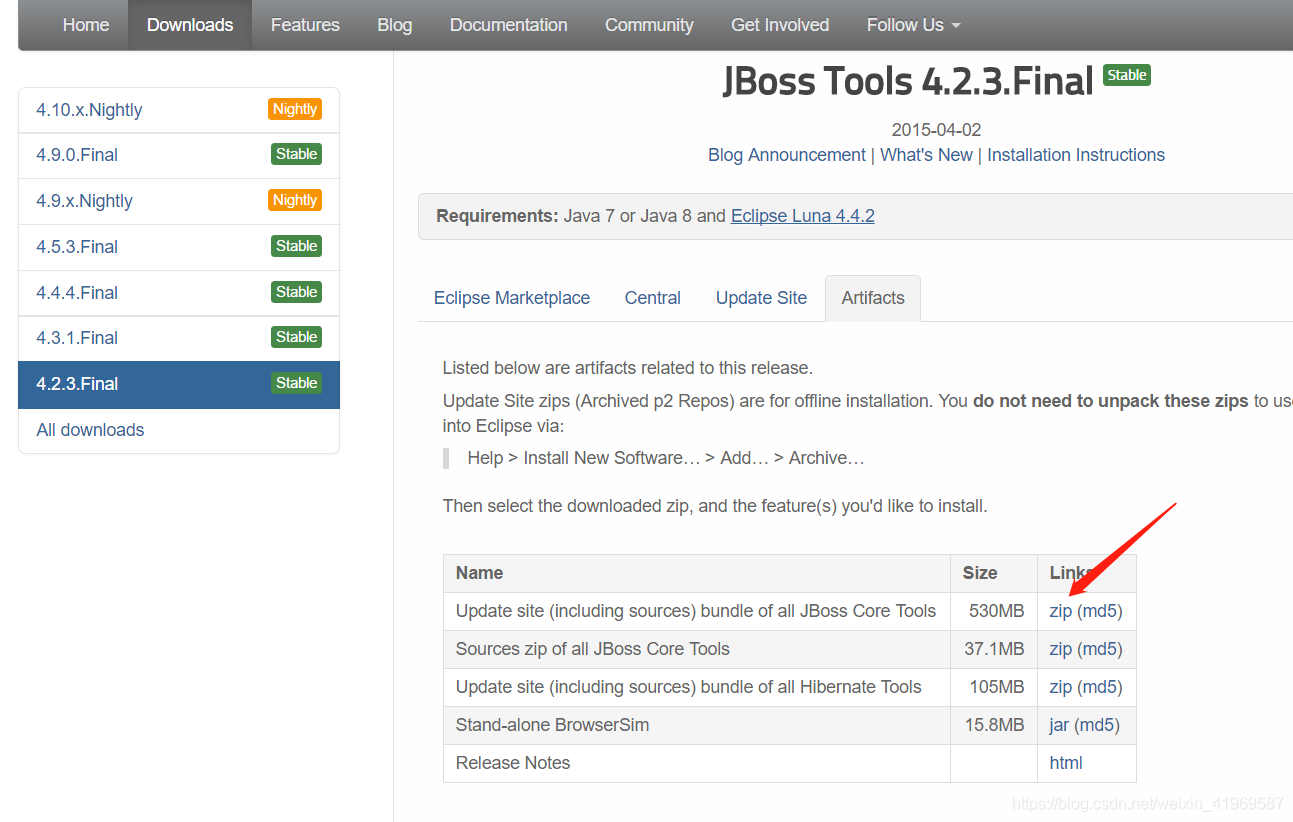1293x822 pixels.
Task: Click the Stable badge beside the title
Action: point(1127,75)
